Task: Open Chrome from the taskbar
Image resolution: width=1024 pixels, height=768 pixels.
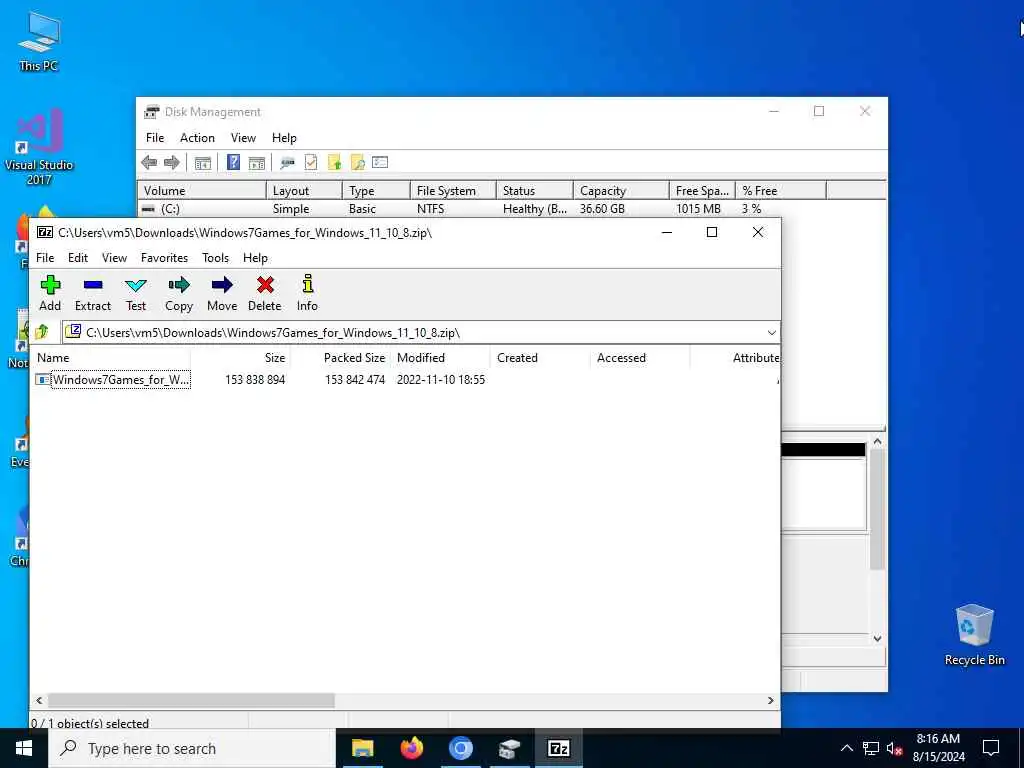Action: click(460, 748)
